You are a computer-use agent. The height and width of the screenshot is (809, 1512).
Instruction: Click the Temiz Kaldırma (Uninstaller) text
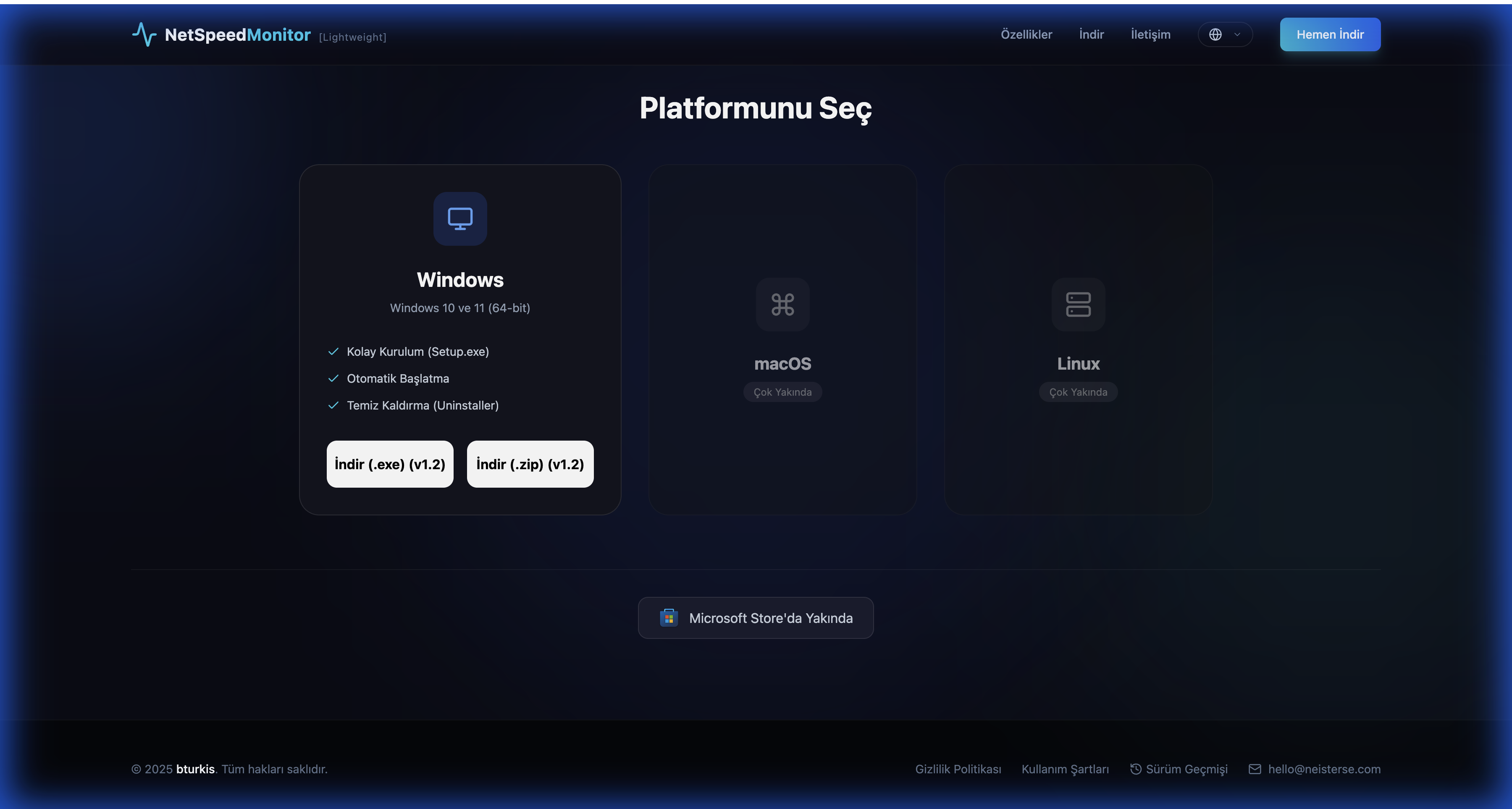(x=423, y=405)
